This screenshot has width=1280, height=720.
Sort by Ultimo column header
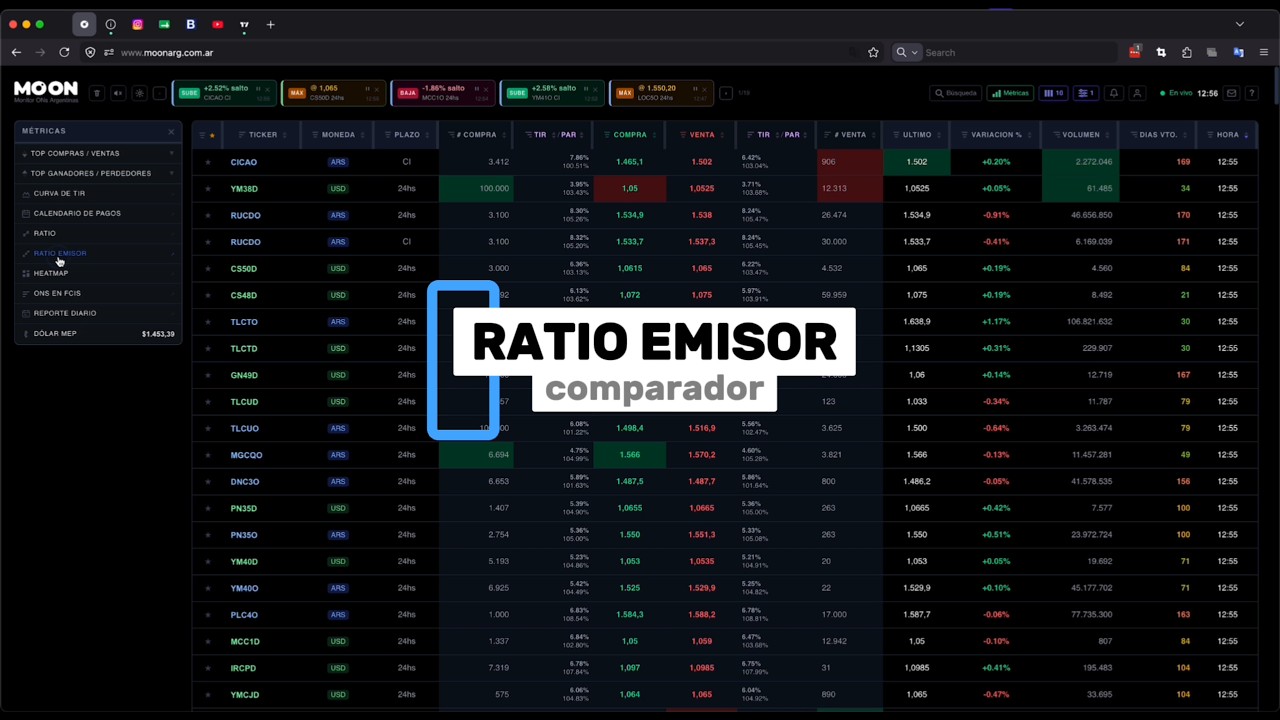tap(917, 134)
